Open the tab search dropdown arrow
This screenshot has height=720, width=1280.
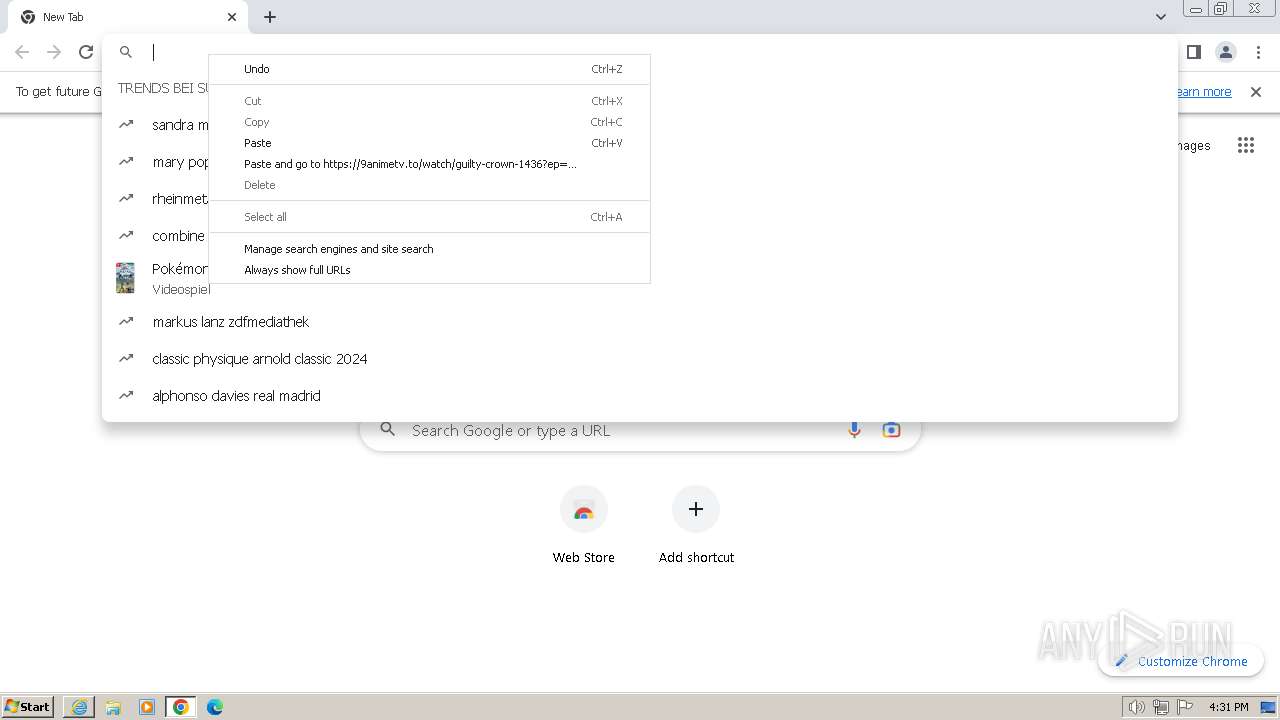pyautogui.click(x=1160, y=17)
